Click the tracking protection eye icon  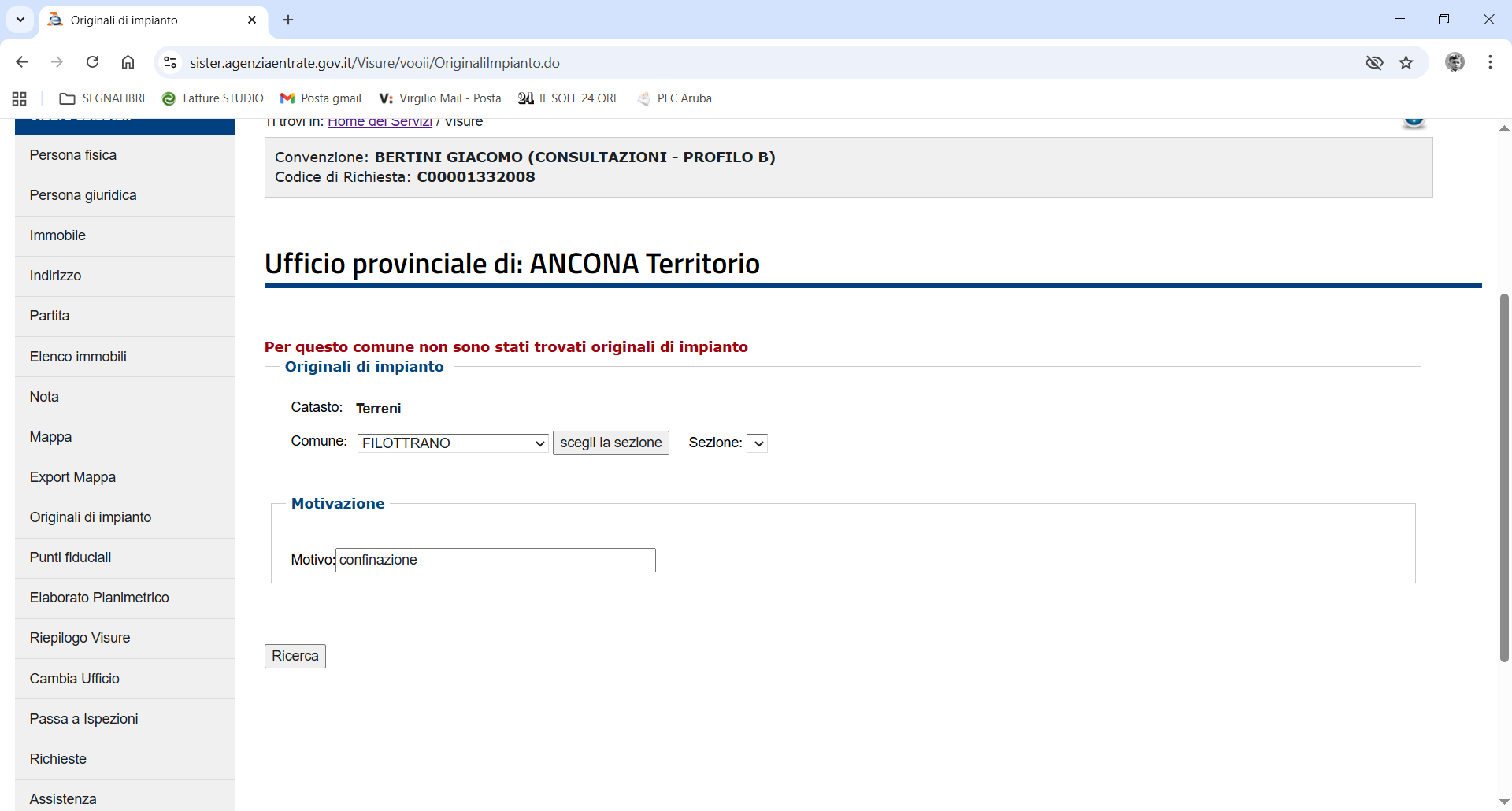[x=1374, y=62]
